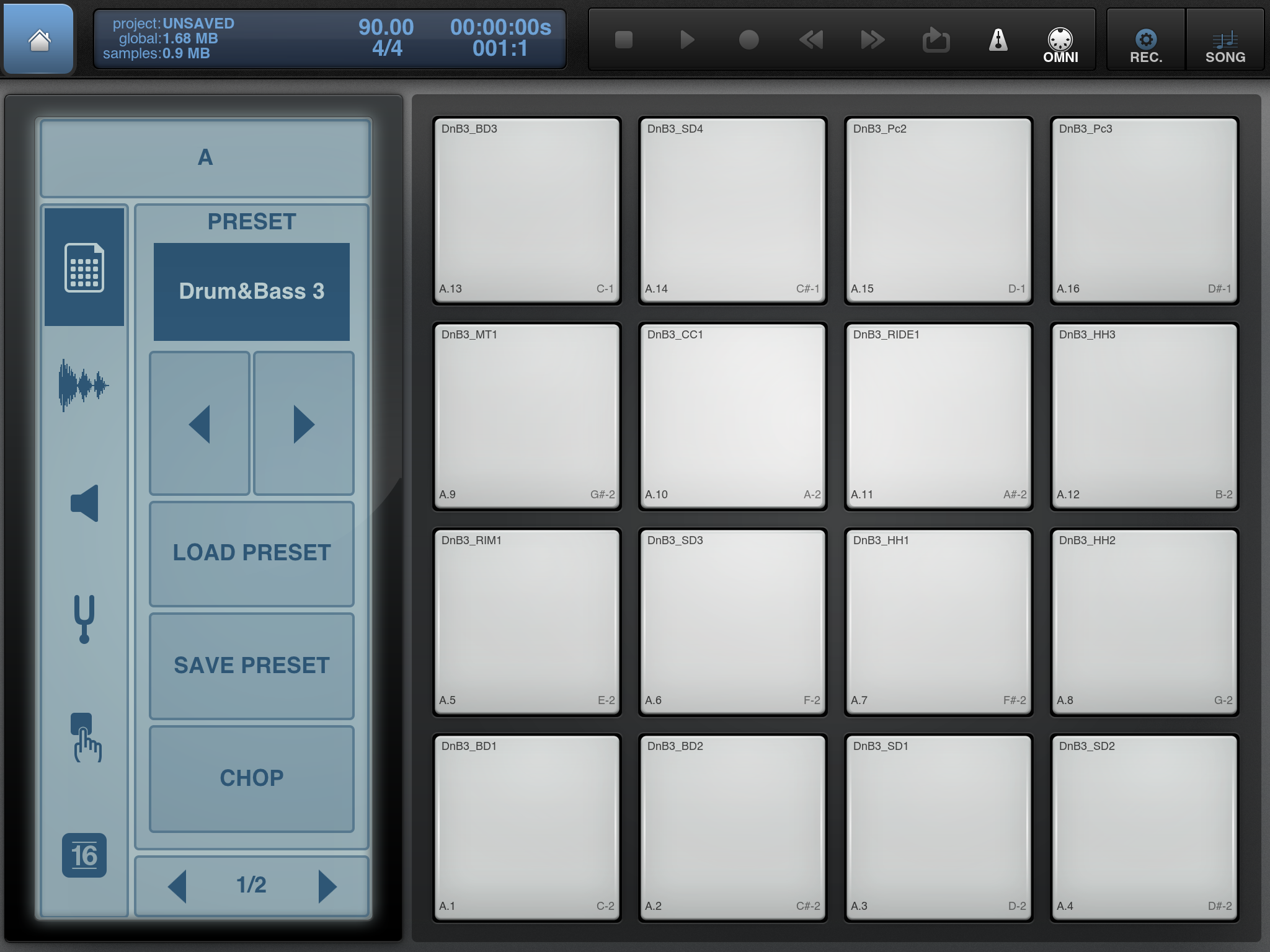Open the speaker volume settings tab
Image resolution: width=1270 pixels, height=952 pixels.
[x=84, y=503]
